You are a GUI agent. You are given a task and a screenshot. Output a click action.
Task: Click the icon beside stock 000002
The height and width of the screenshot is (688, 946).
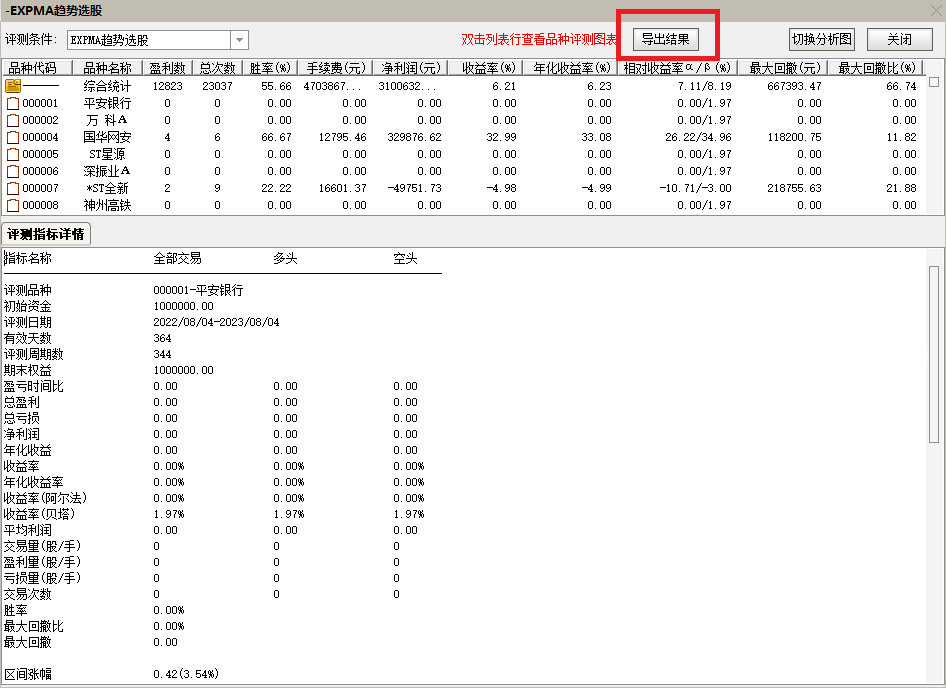point(13,121)
